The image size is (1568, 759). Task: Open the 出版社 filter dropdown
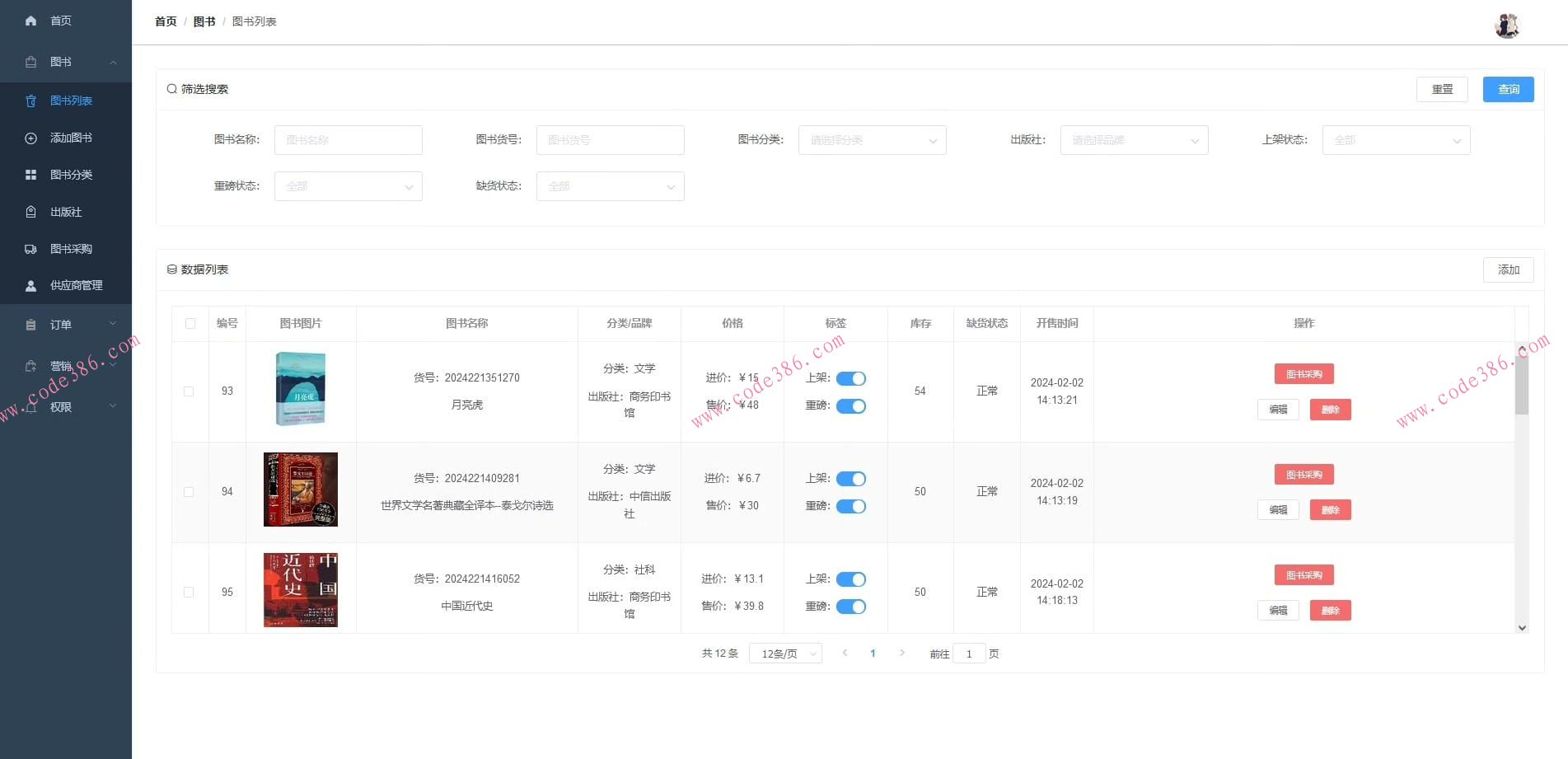point(1134,140)
